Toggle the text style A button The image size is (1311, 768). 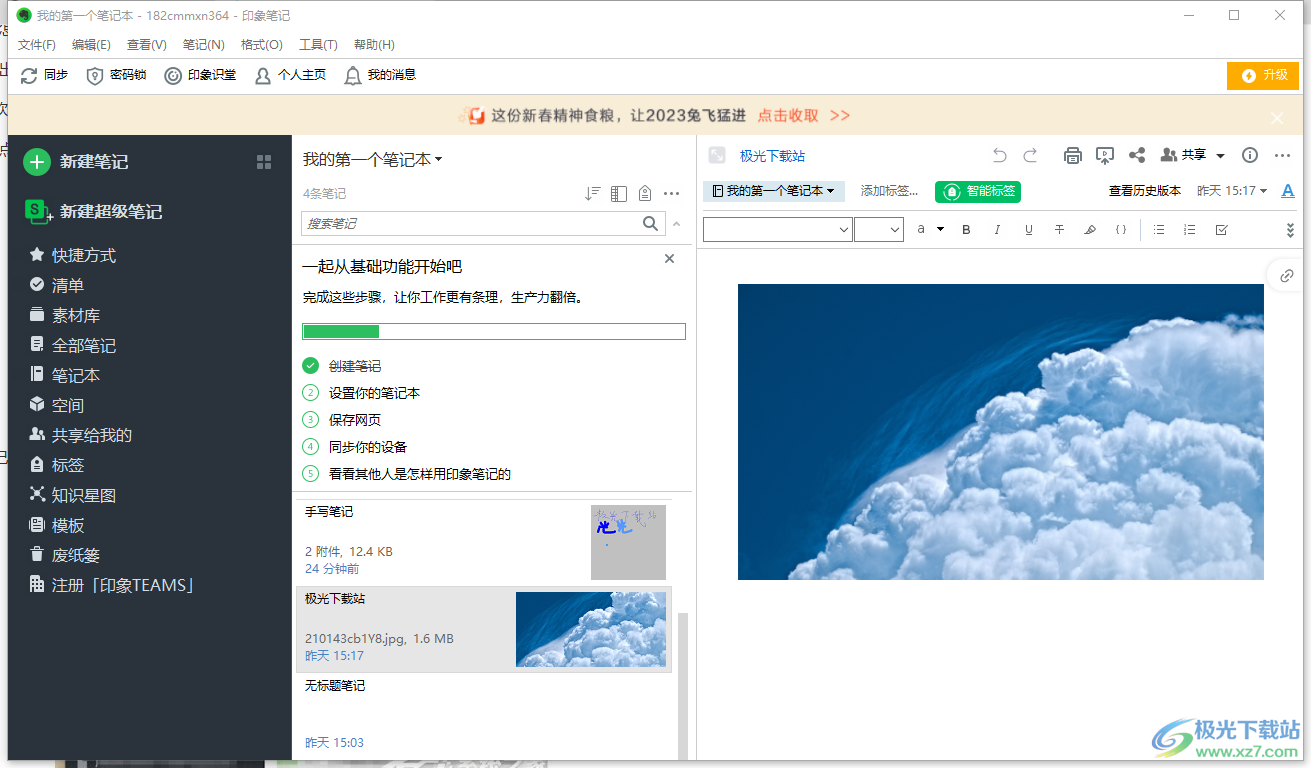pos(1288,191)
